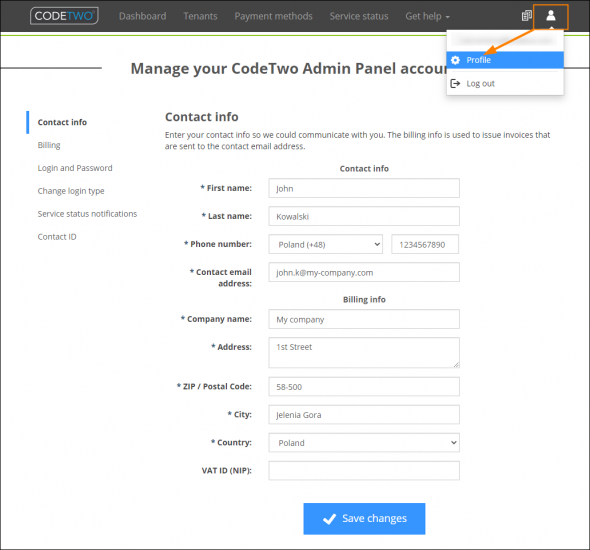Click the Contact info page heading
The width and height of the screenshot is (590, 550).
[202, 117]
